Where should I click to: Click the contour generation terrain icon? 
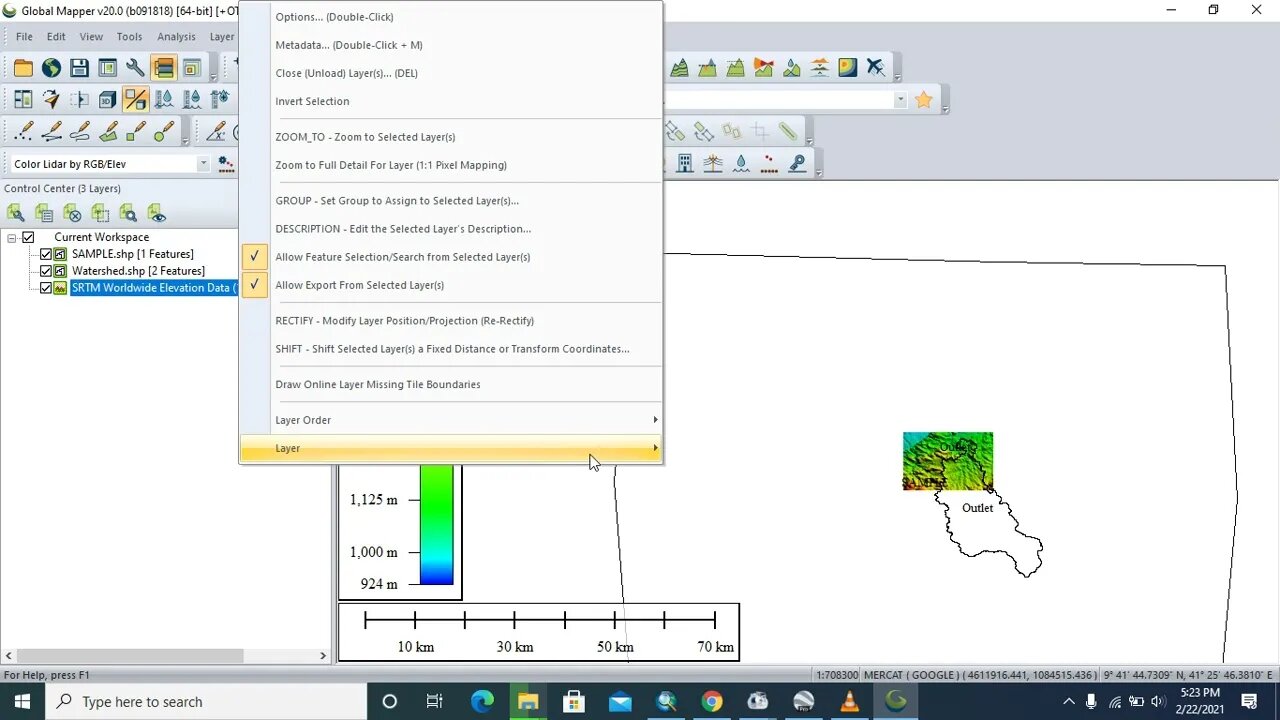coord(678,67)
